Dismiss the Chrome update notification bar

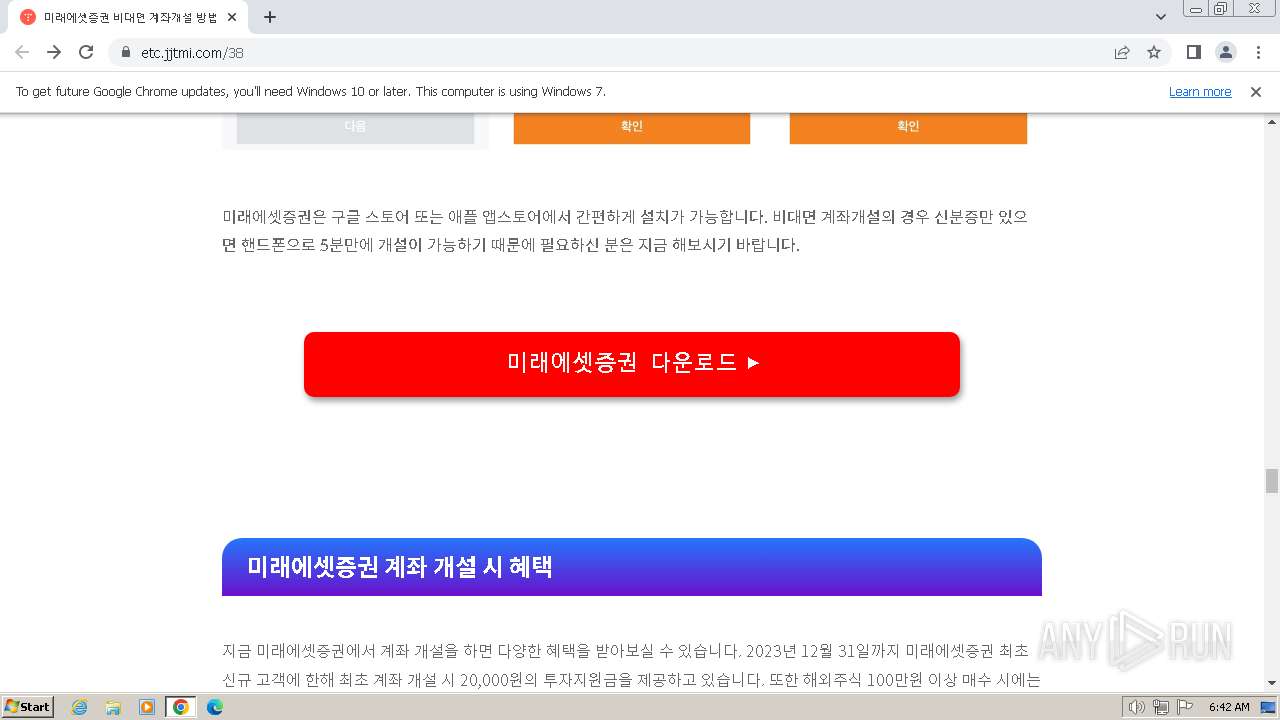(x=1256, y=92)
